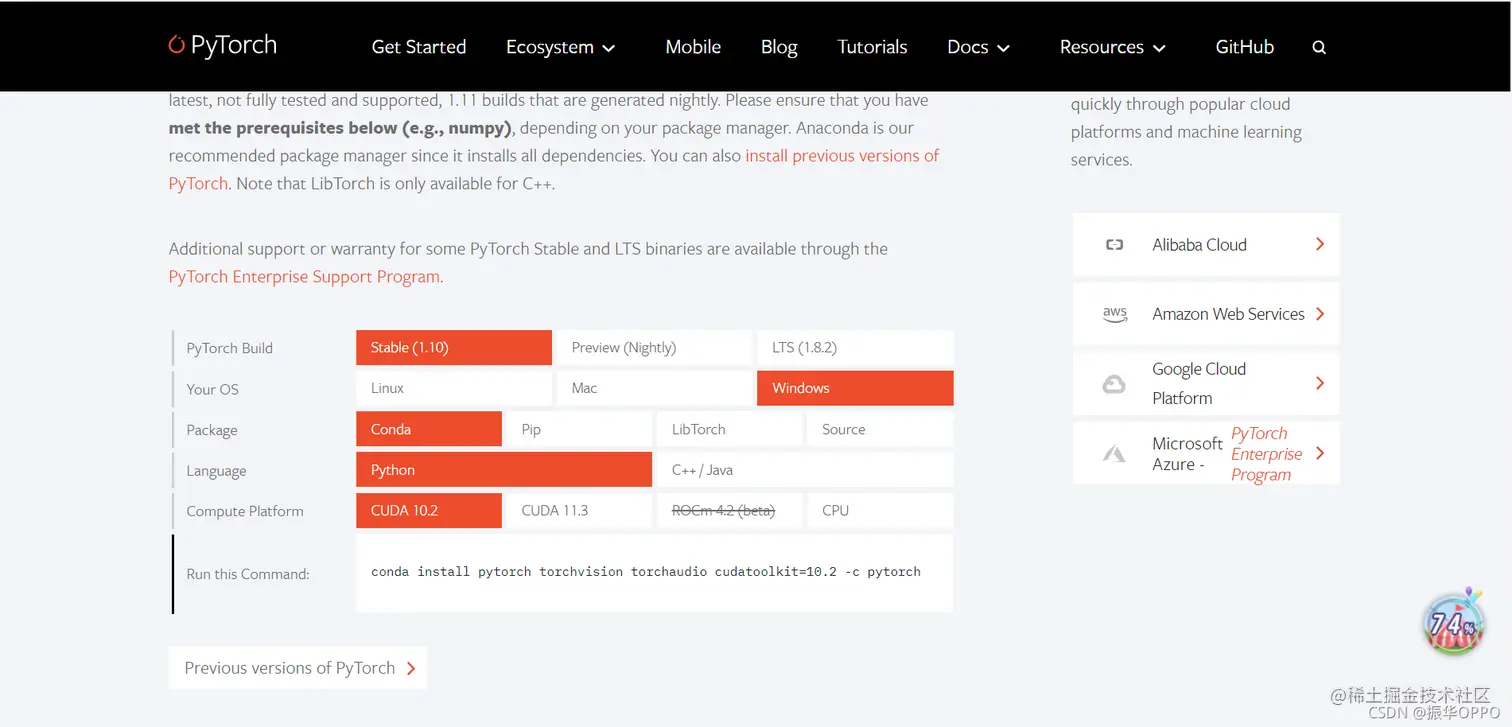Select the LibTorch package option

point(729,429)
